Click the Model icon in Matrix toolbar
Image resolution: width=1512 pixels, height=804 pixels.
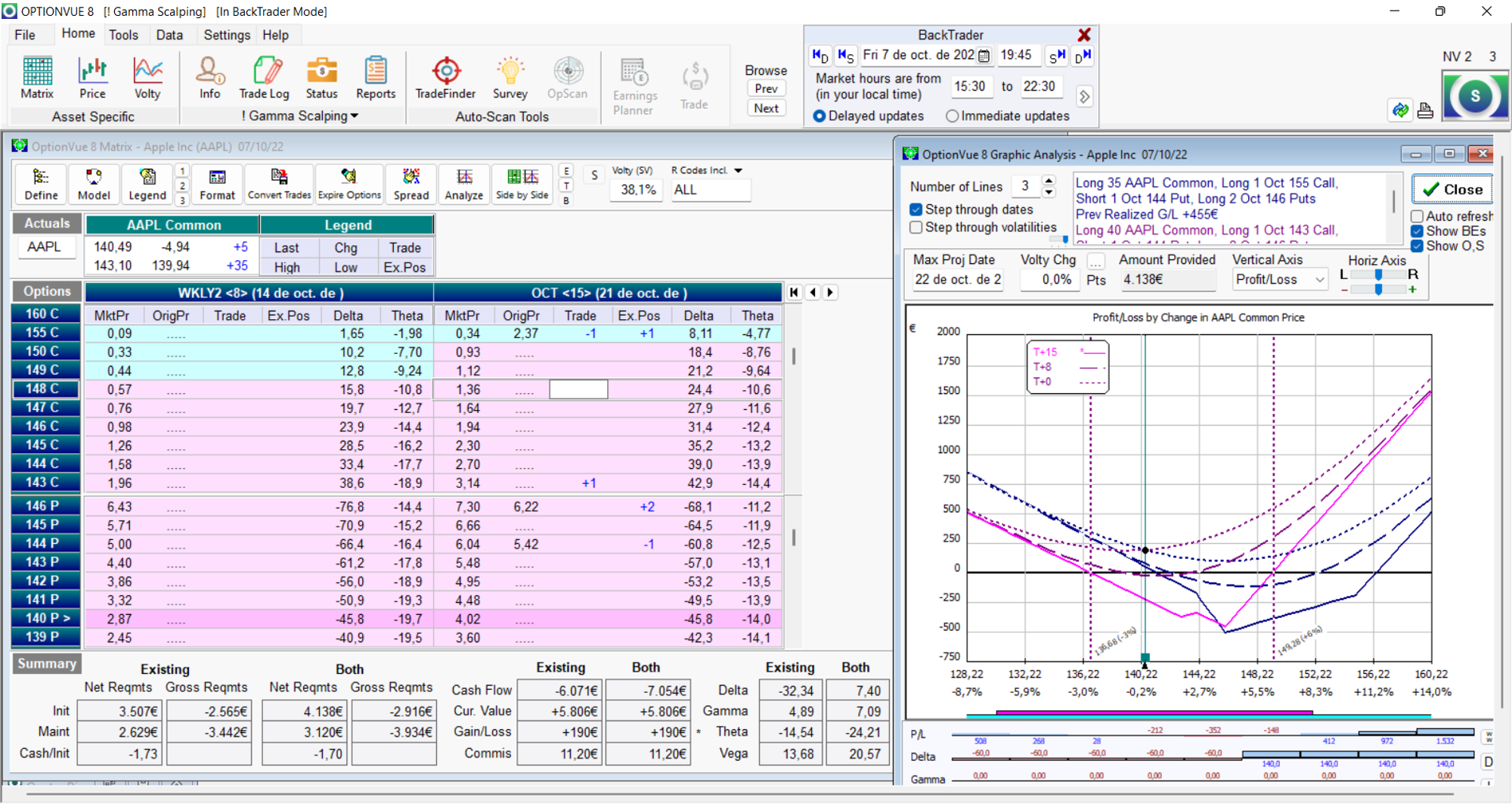point(94,185)
